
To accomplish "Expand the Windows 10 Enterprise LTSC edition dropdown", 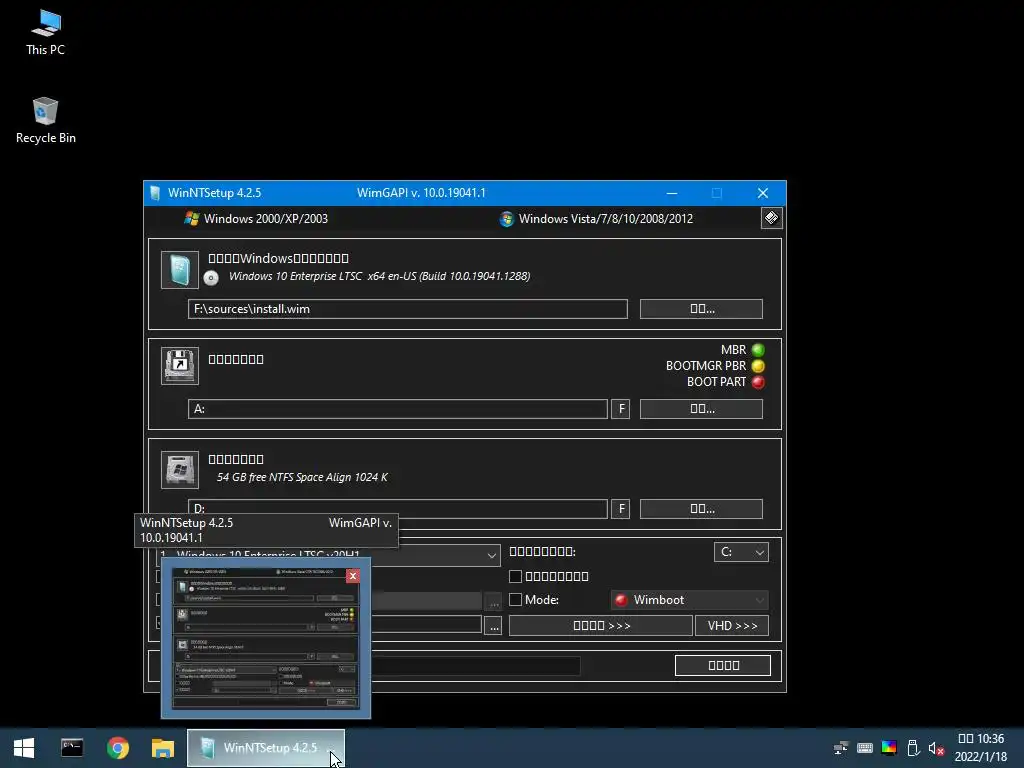I will (x=491, y=555).
